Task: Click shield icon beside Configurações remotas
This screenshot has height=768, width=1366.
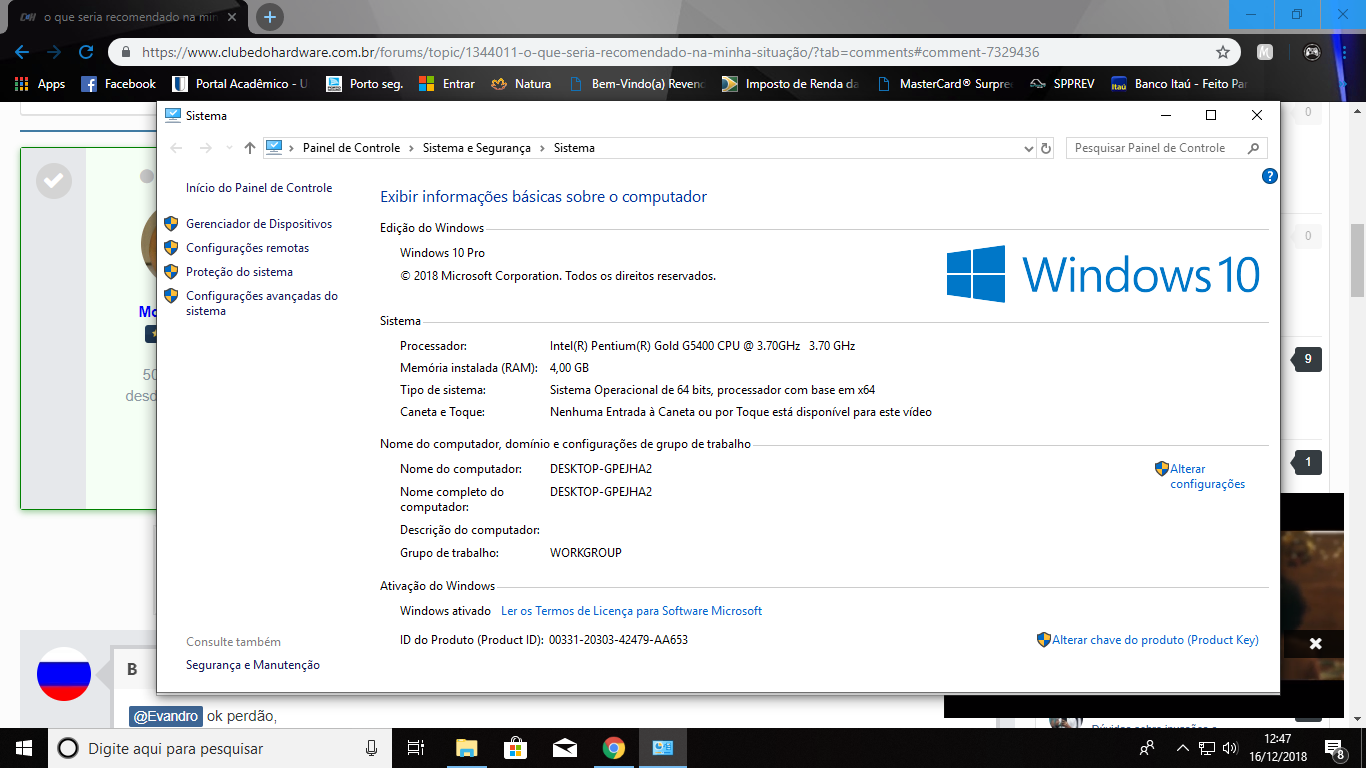Action: pyautogui.click(x=171, y=248)
